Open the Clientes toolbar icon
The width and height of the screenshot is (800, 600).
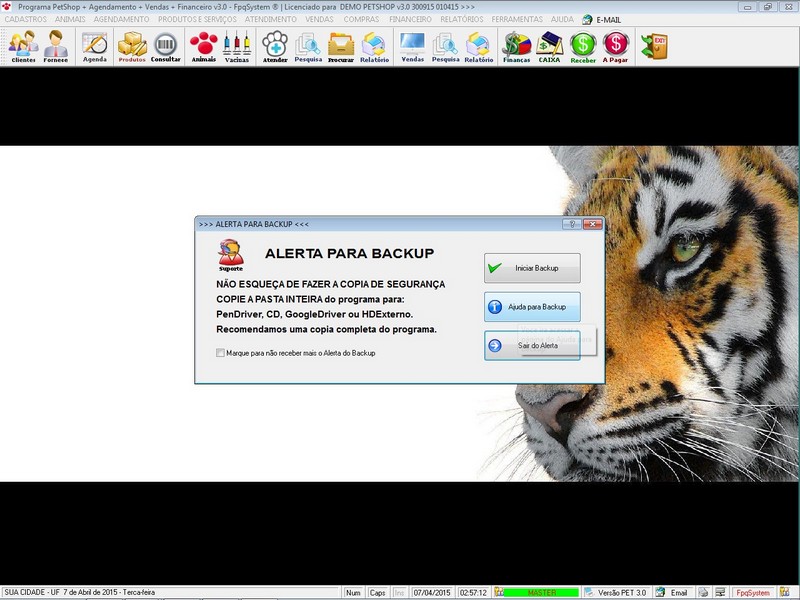23,46
